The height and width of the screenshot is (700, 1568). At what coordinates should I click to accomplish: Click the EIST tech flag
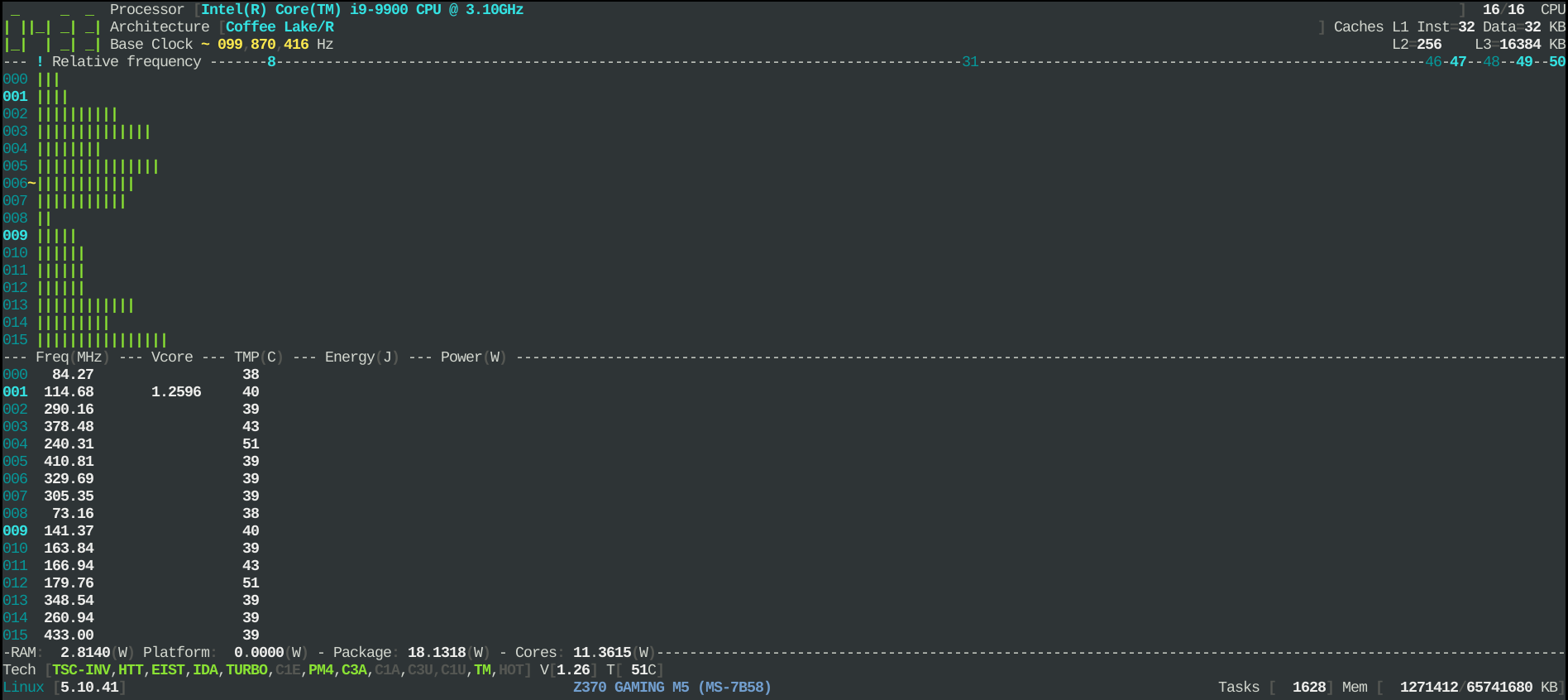point(168,670)
